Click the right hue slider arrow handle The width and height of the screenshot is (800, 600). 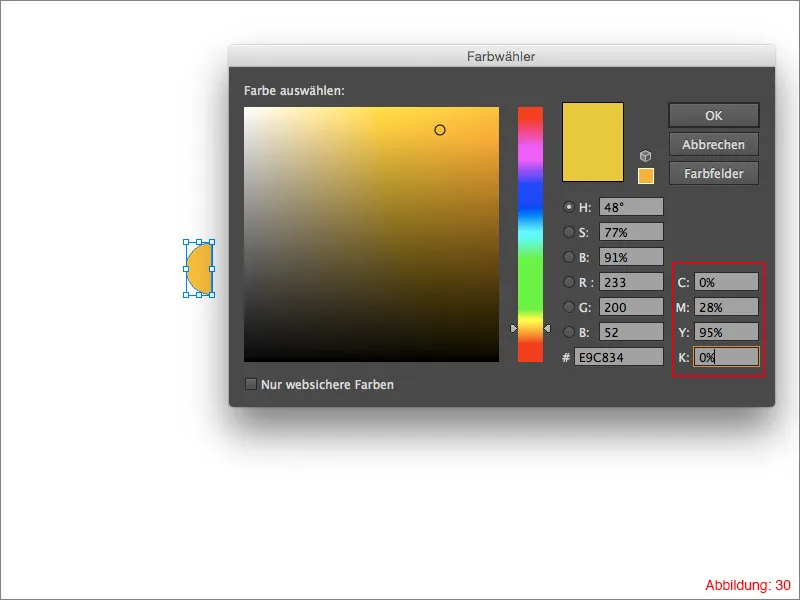click(547, 329)
